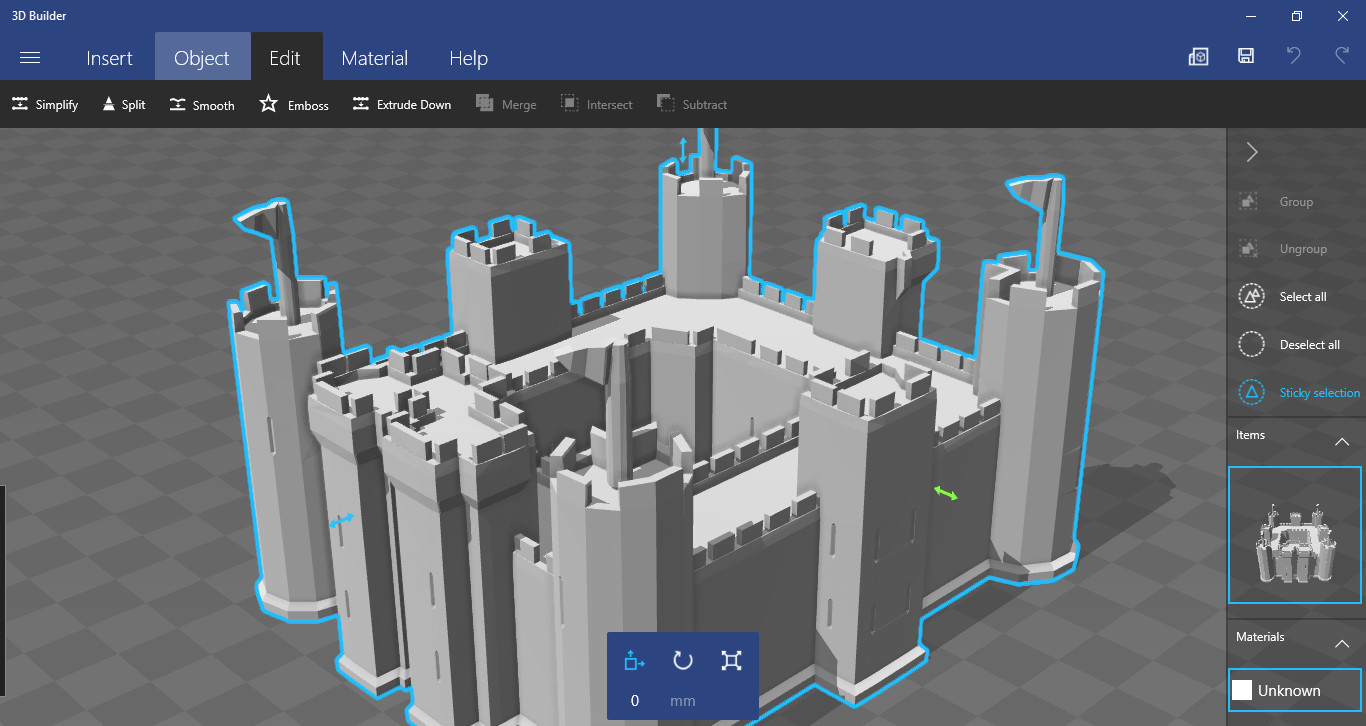1366x726 pixels.
Task: Switch to the Material tab
Action: tap(374, 58)
